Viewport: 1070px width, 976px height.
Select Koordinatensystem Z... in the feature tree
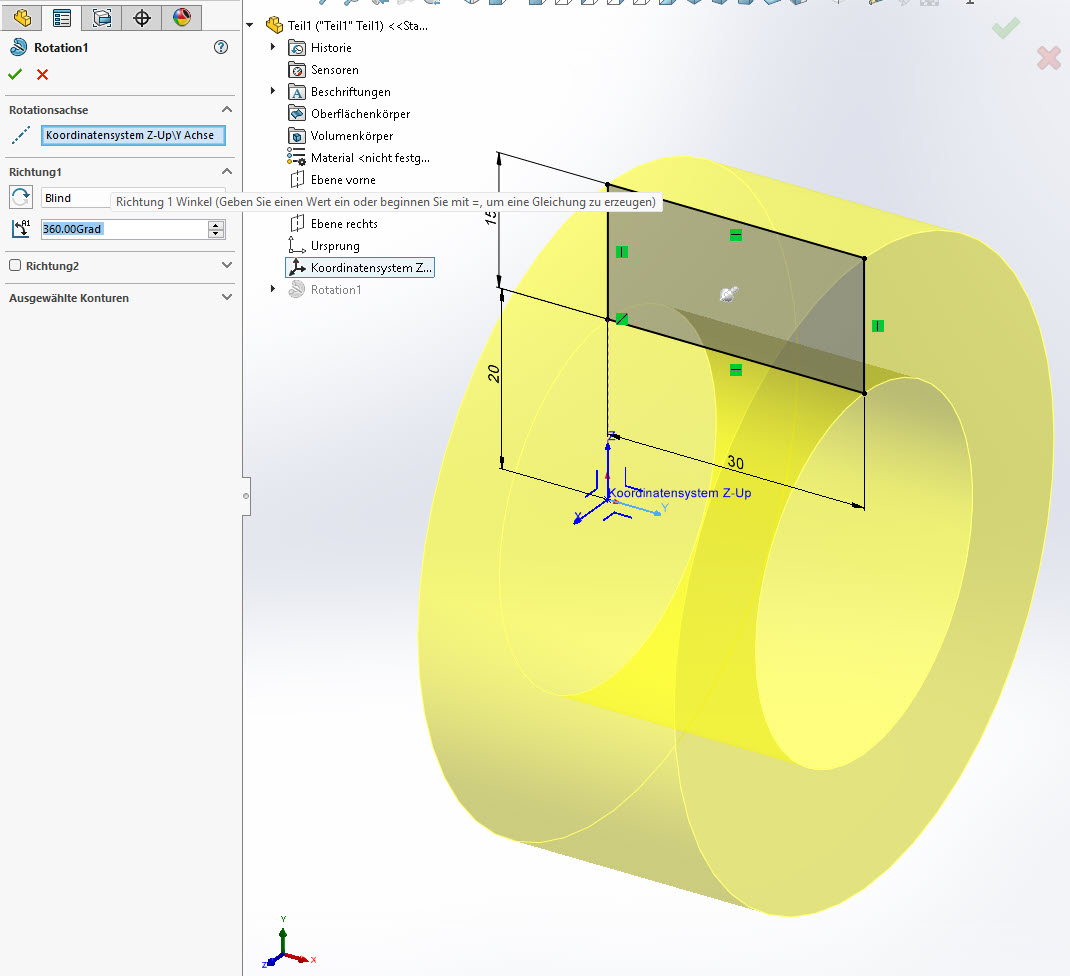pyautogui.click(x=360, y=268)
